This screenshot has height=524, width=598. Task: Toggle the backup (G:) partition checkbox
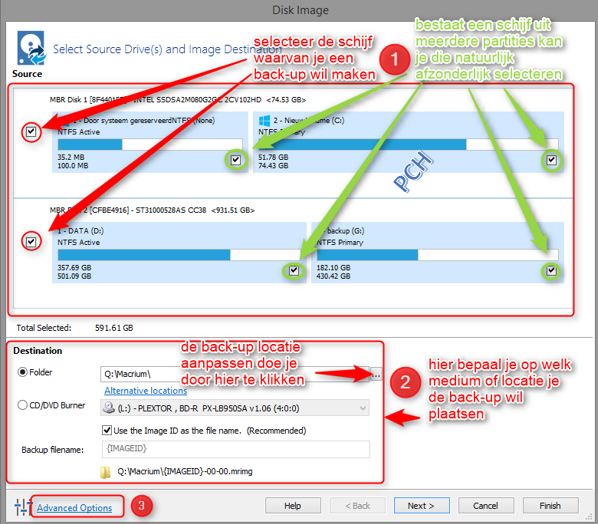tap(551, 271)
